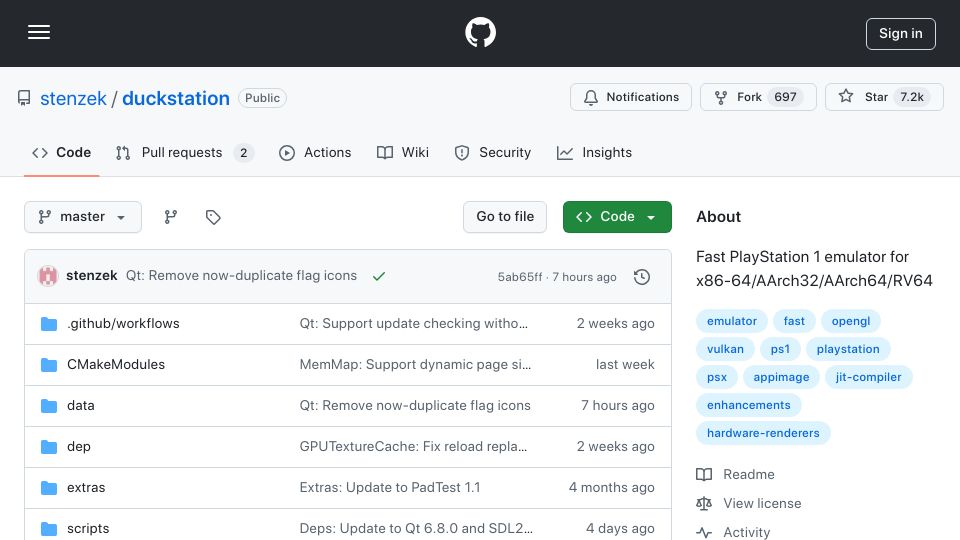Open the Activity link
The width and height of the screenshot is (960, 540).
coord(733,532)
